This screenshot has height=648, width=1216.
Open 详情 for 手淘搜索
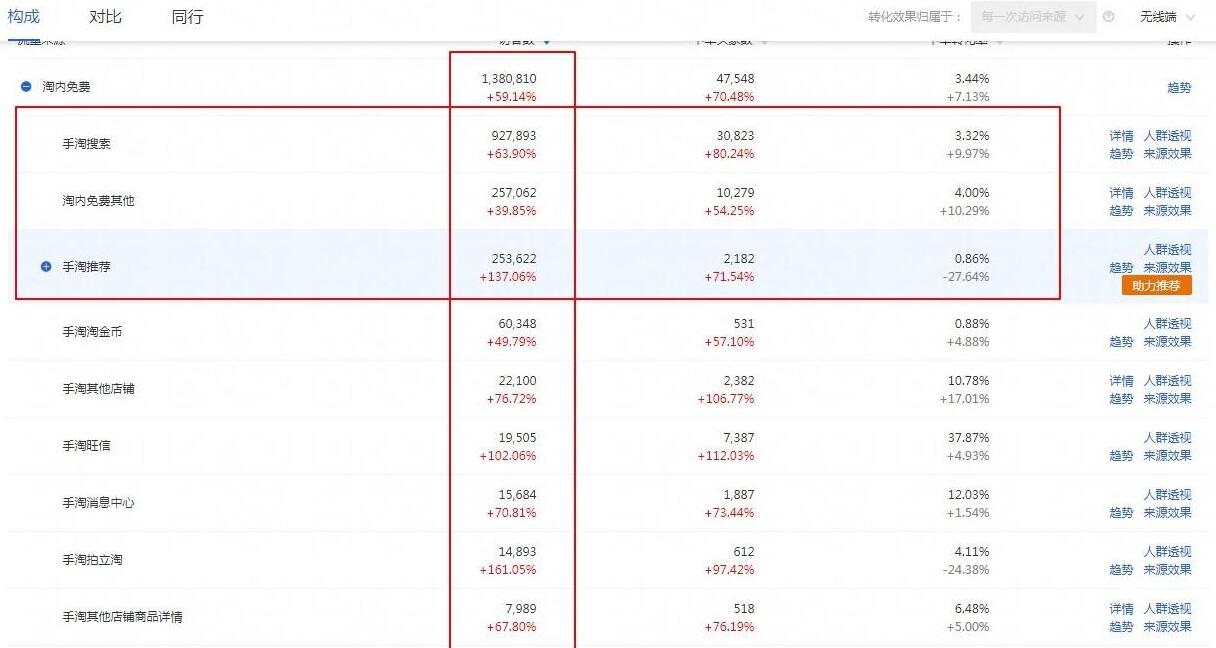tap(1121, 136)
